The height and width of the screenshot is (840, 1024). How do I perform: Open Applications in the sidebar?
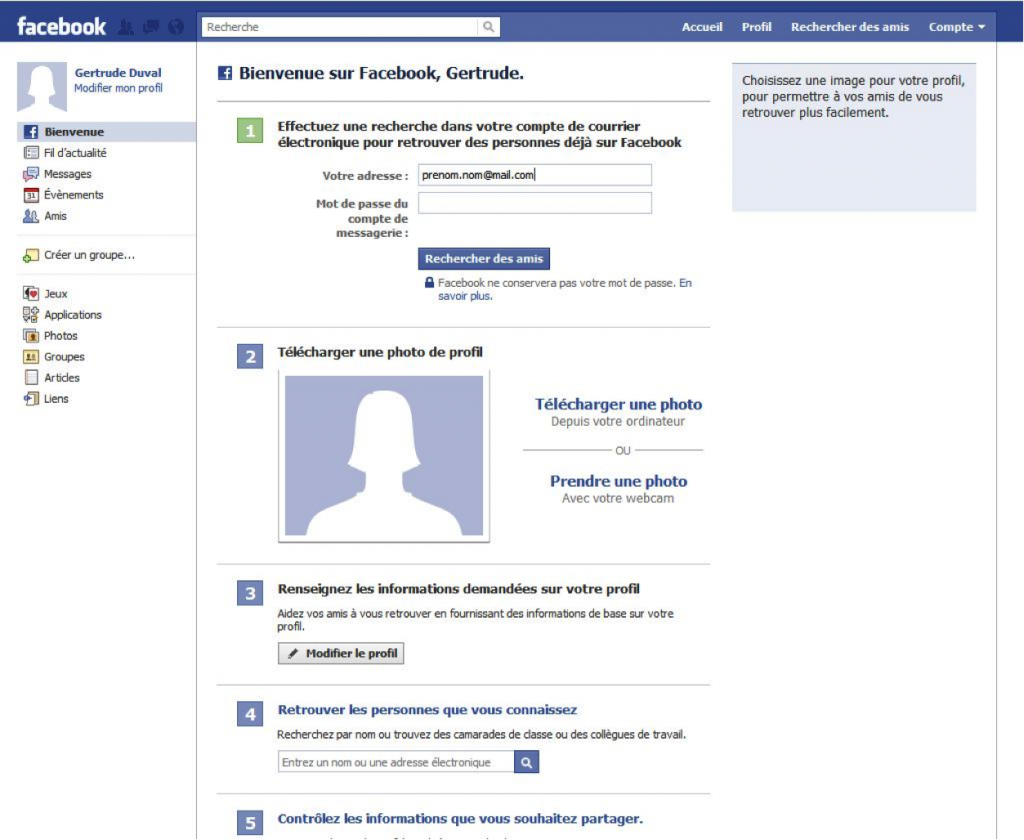tap(72, 315)
